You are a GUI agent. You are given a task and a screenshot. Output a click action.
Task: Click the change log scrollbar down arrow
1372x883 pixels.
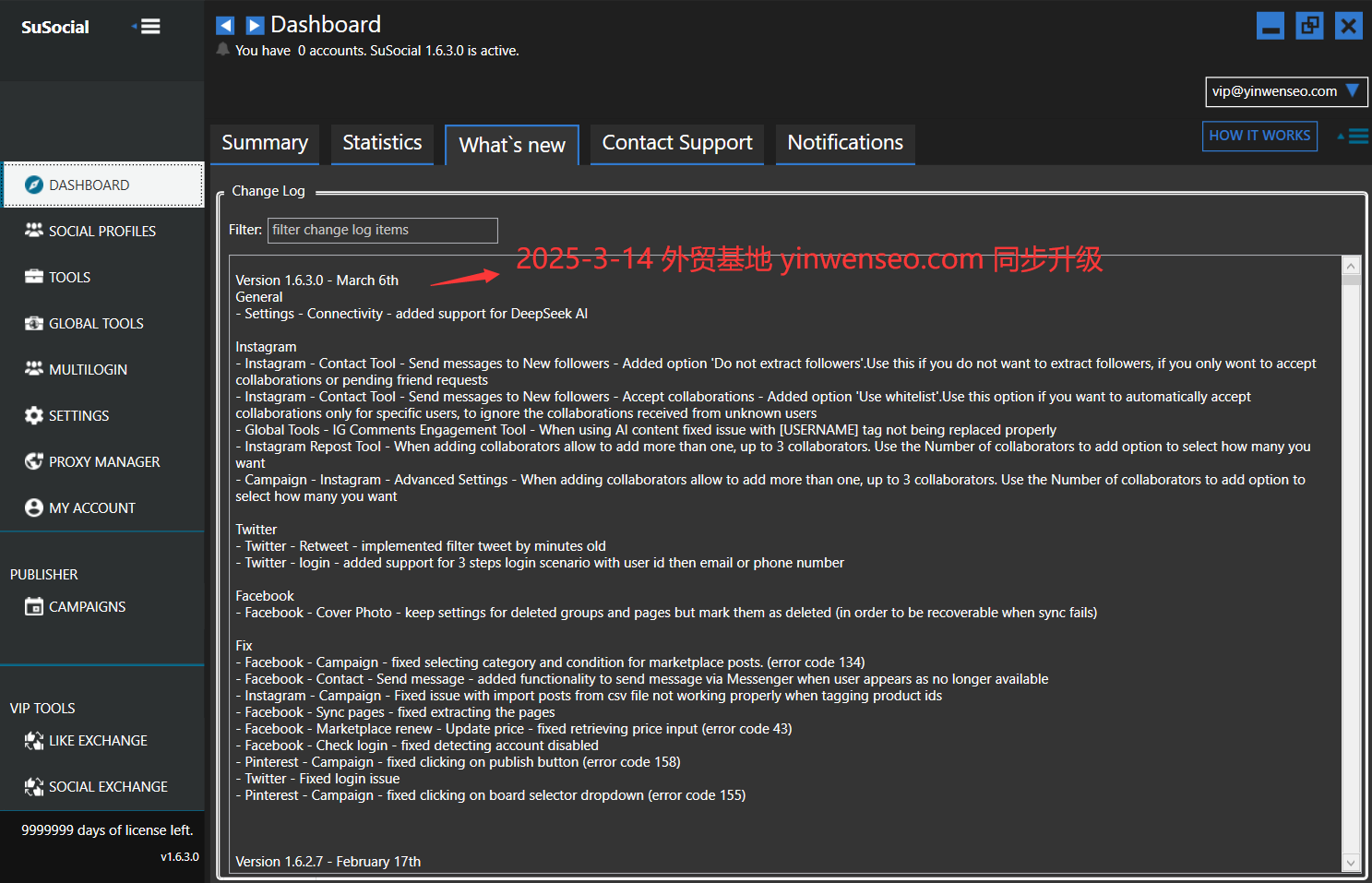click(1351, 863)
